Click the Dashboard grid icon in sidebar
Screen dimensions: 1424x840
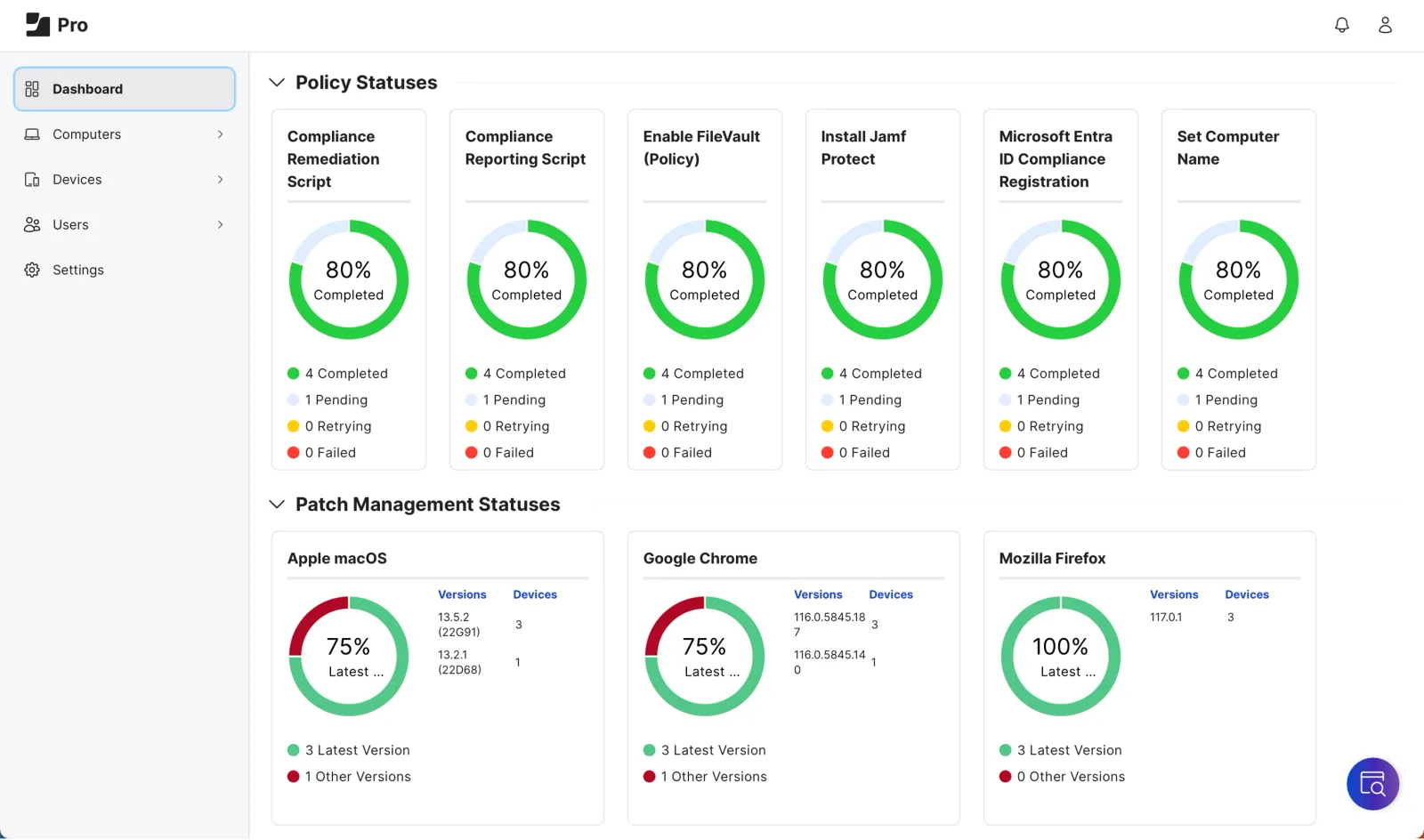32,89
